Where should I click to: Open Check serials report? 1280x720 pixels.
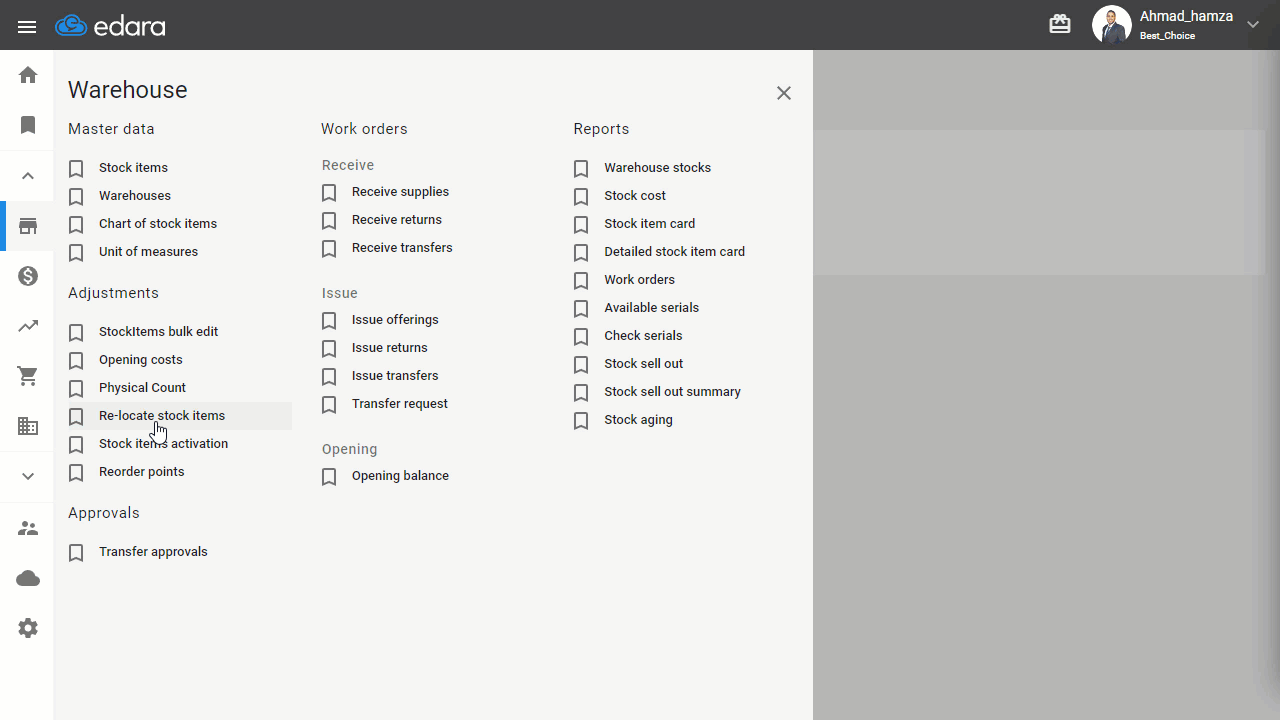643,336
